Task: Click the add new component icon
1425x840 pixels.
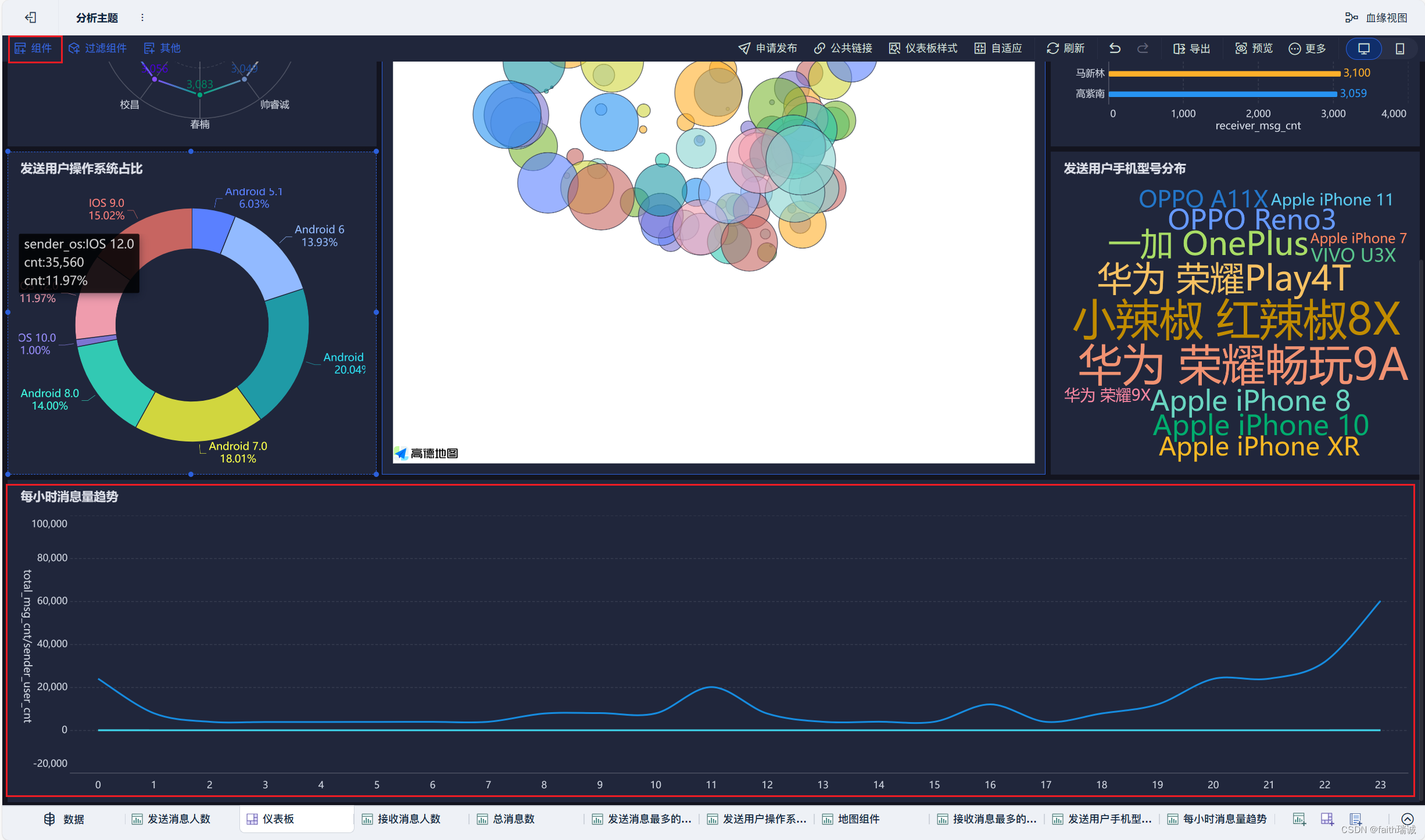Action: click(x=1299, y=819)
